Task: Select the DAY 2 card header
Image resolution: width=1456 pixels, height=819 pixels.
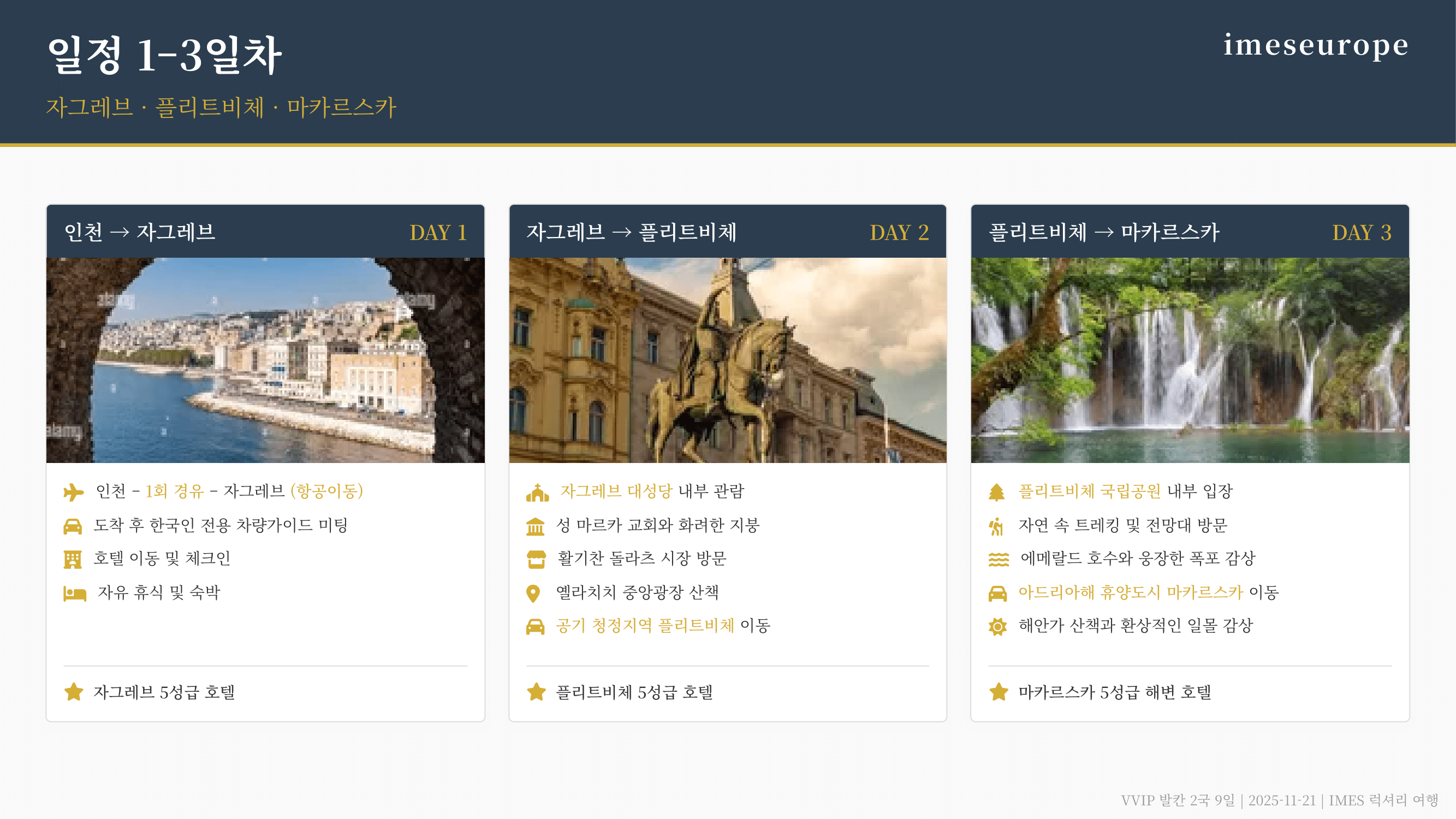Action: click(727, 232)
